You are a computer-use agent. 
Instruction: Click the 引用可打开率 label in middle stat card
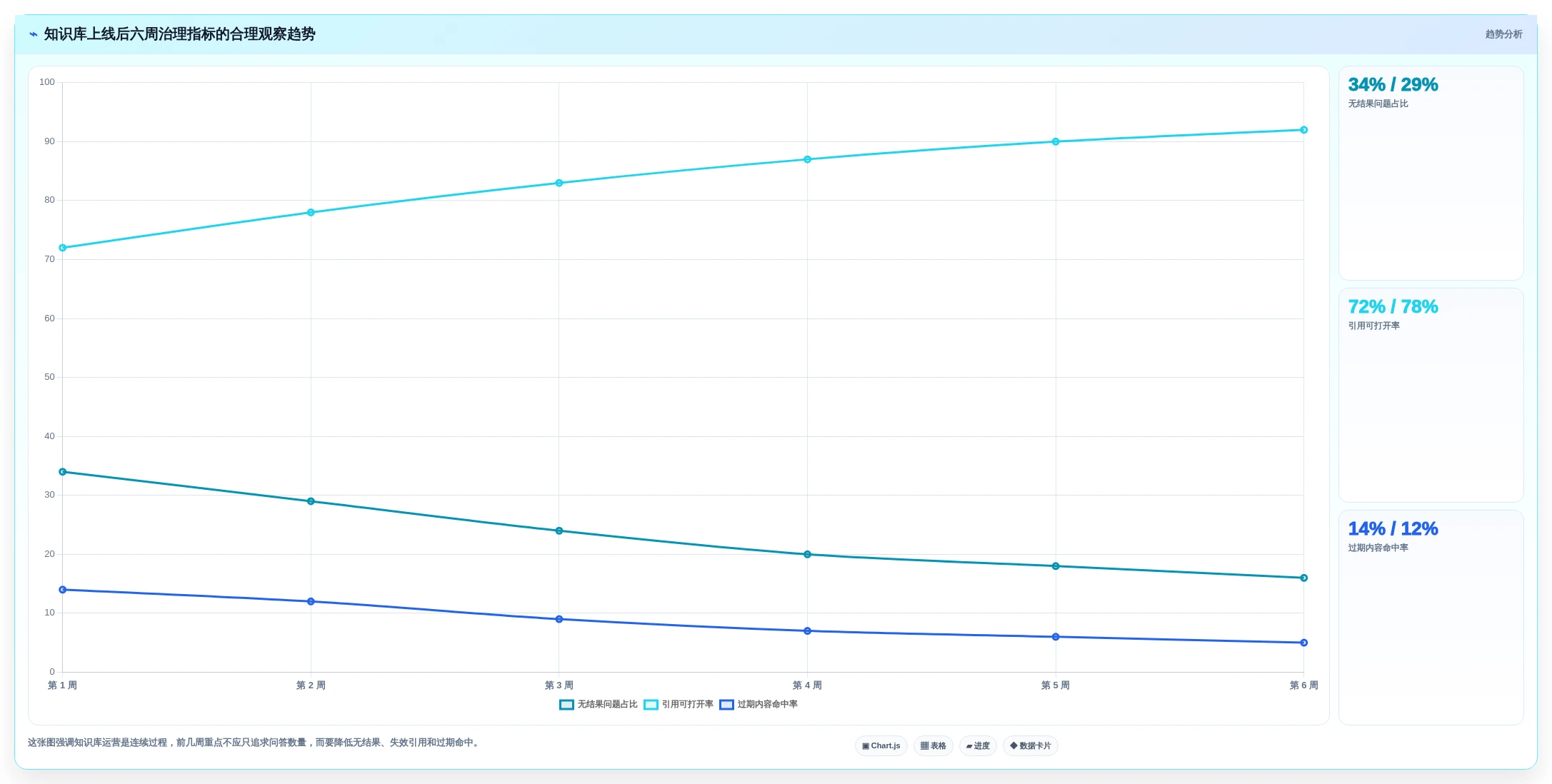click(x=1373, y=326)
